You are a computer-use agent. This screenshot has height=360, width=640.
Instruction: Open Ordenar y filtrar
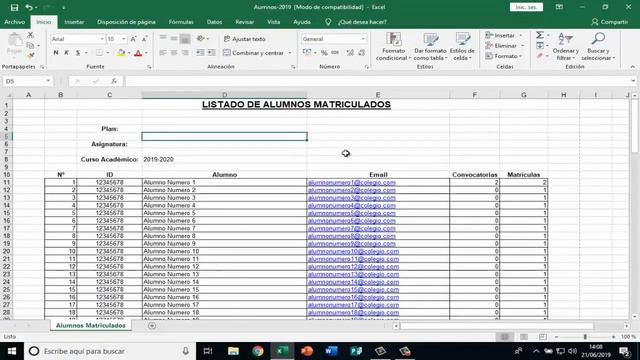(x=566, y=47)
